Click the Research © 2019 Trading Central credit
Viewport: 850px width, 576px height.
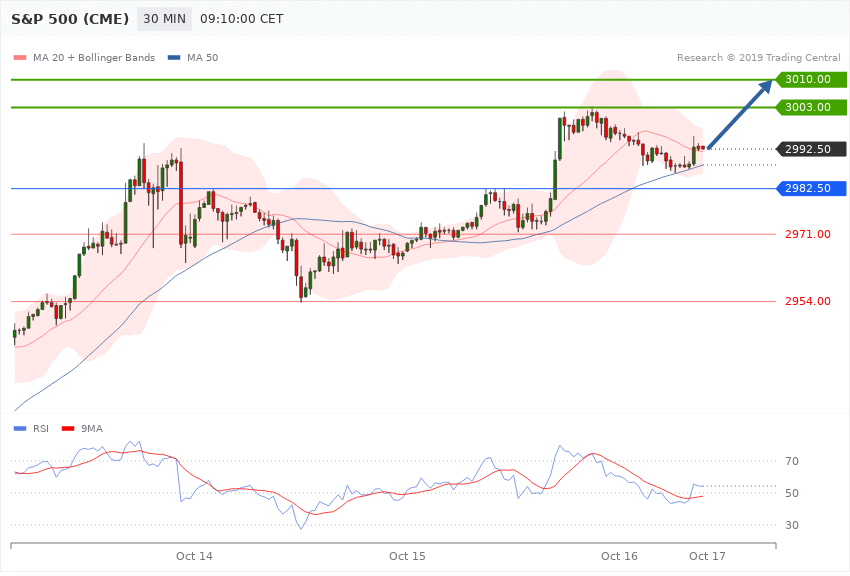(x=758, y=57)
